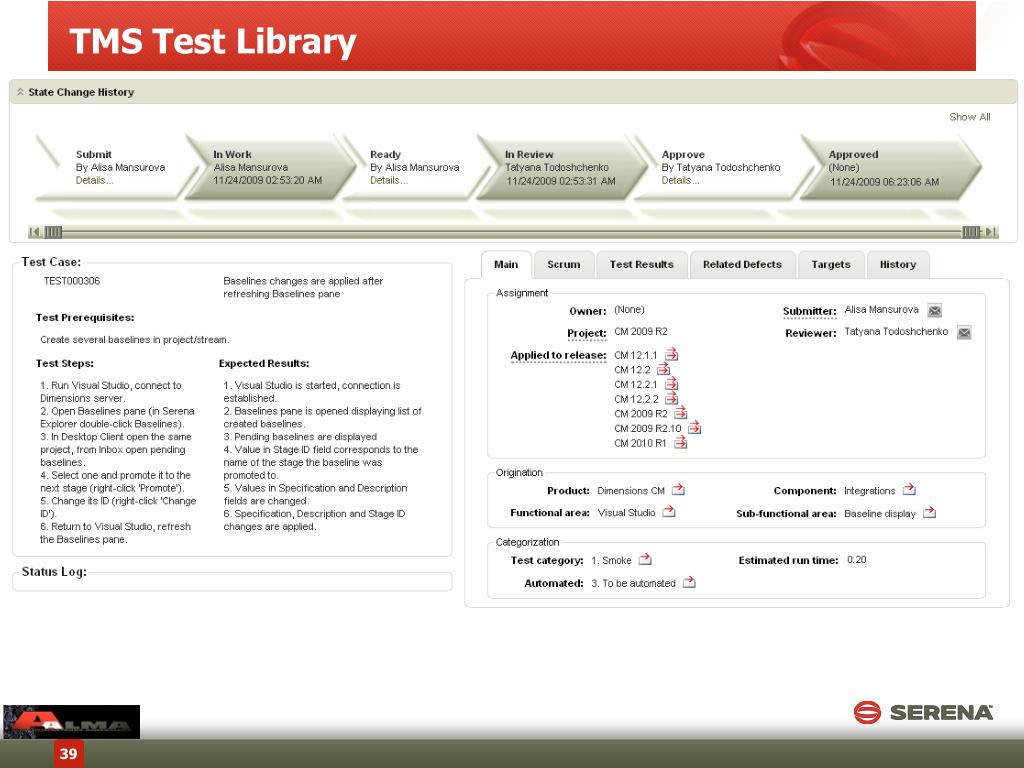Open Visual Studio functional area icon

coord(669,512)
